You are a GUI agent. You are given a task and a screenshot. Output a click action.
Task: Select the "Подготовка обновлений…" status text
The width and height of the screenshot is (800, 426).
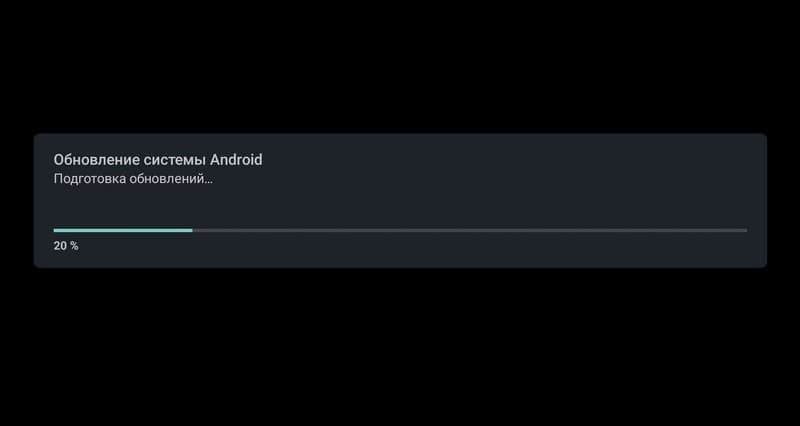(133, 180)
